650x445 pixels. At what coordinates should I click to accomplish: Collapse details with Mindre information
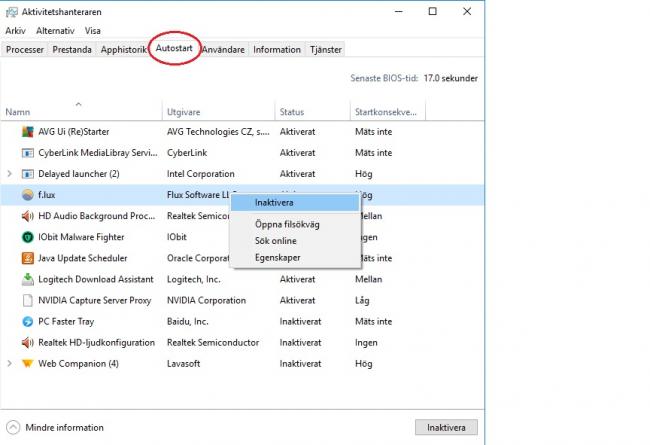(55, 428)
